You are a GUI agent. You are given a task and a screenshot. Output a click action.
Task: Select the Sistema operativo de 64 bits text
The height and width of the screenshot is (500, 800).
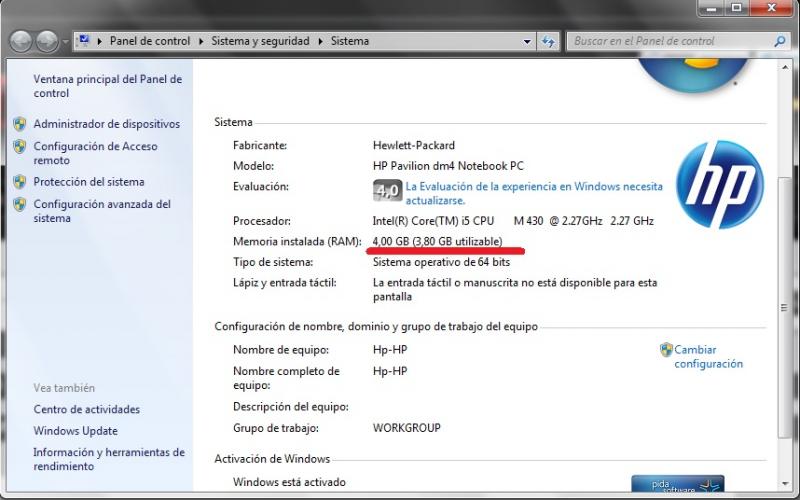coord(441,262)
